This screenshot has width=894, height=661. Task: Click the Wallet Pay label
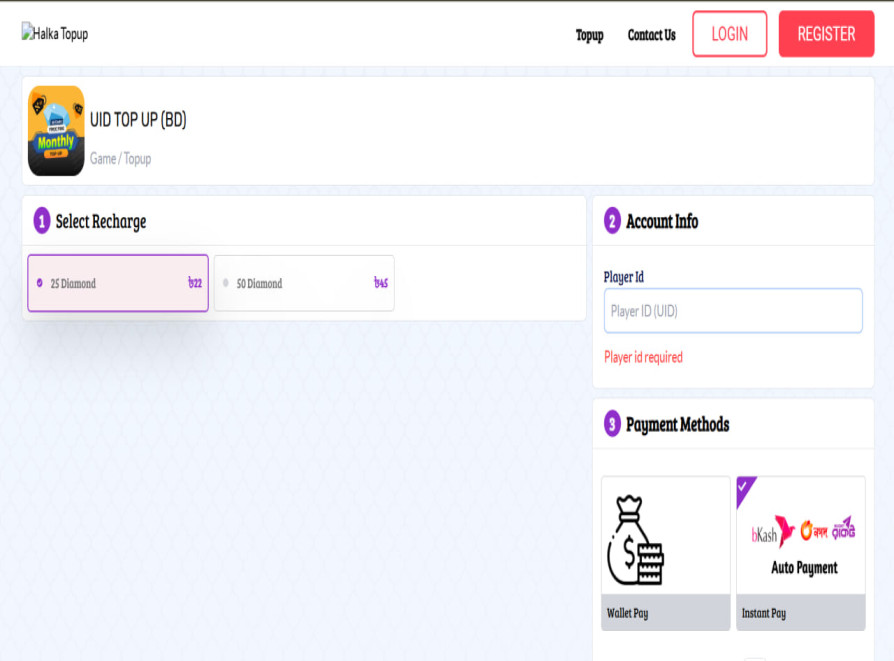pyautogui.click(x=628, y=613)
